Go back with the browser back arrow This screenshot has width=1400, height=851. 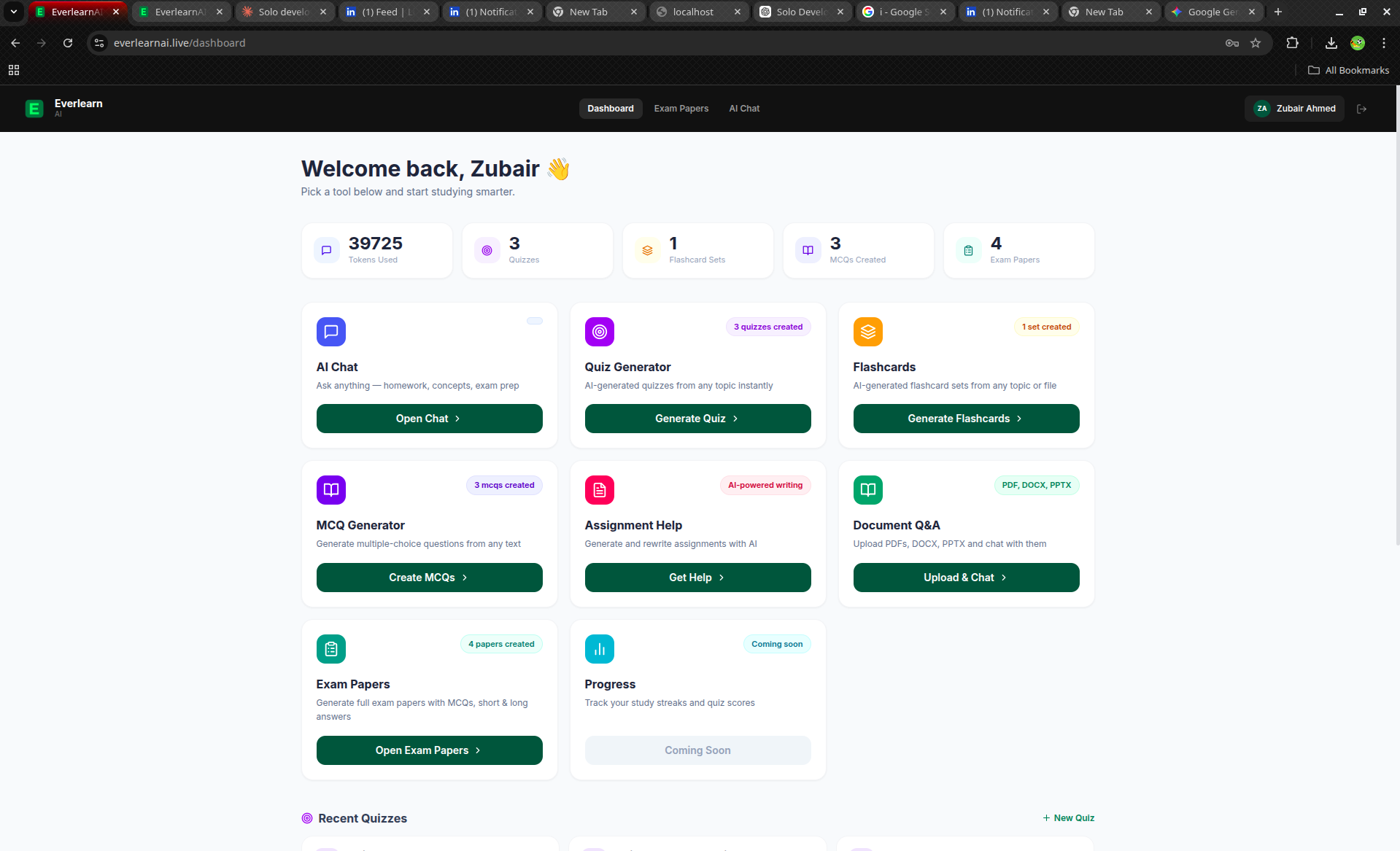point(15,43)
